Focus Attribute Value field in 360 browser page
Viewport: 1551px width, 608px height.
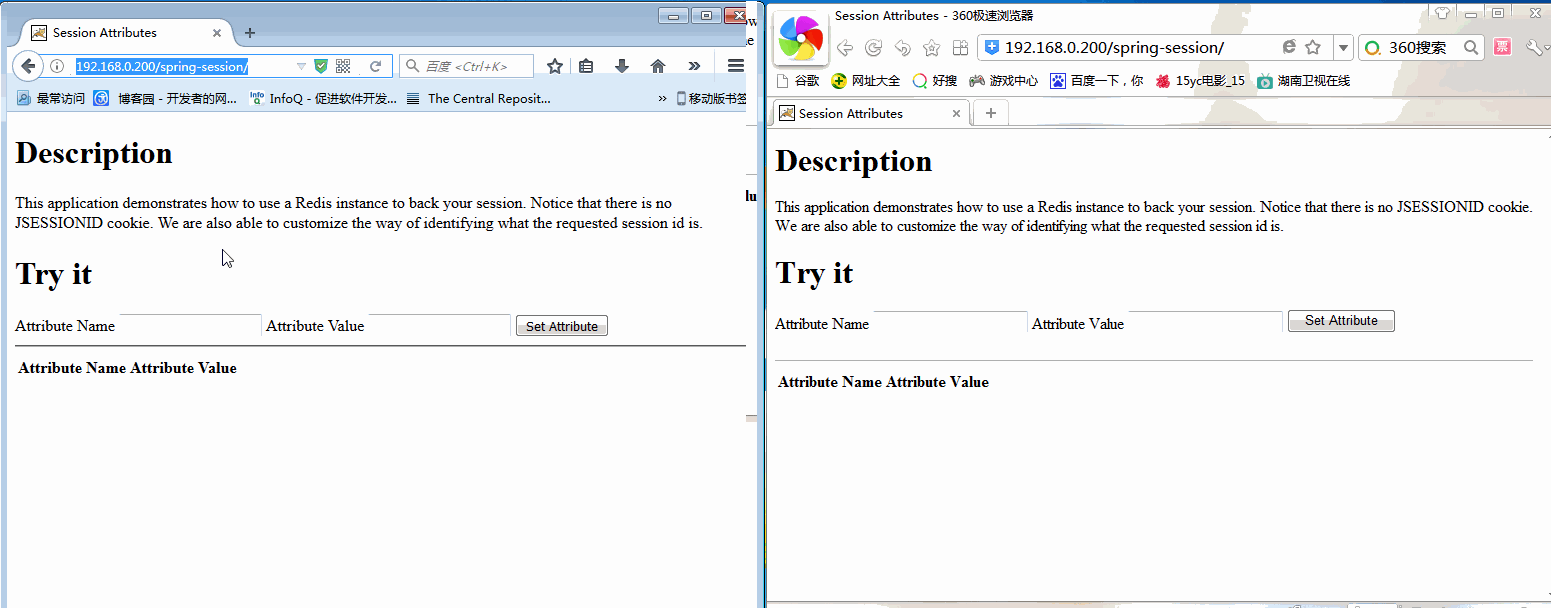tap(1205, 322)
